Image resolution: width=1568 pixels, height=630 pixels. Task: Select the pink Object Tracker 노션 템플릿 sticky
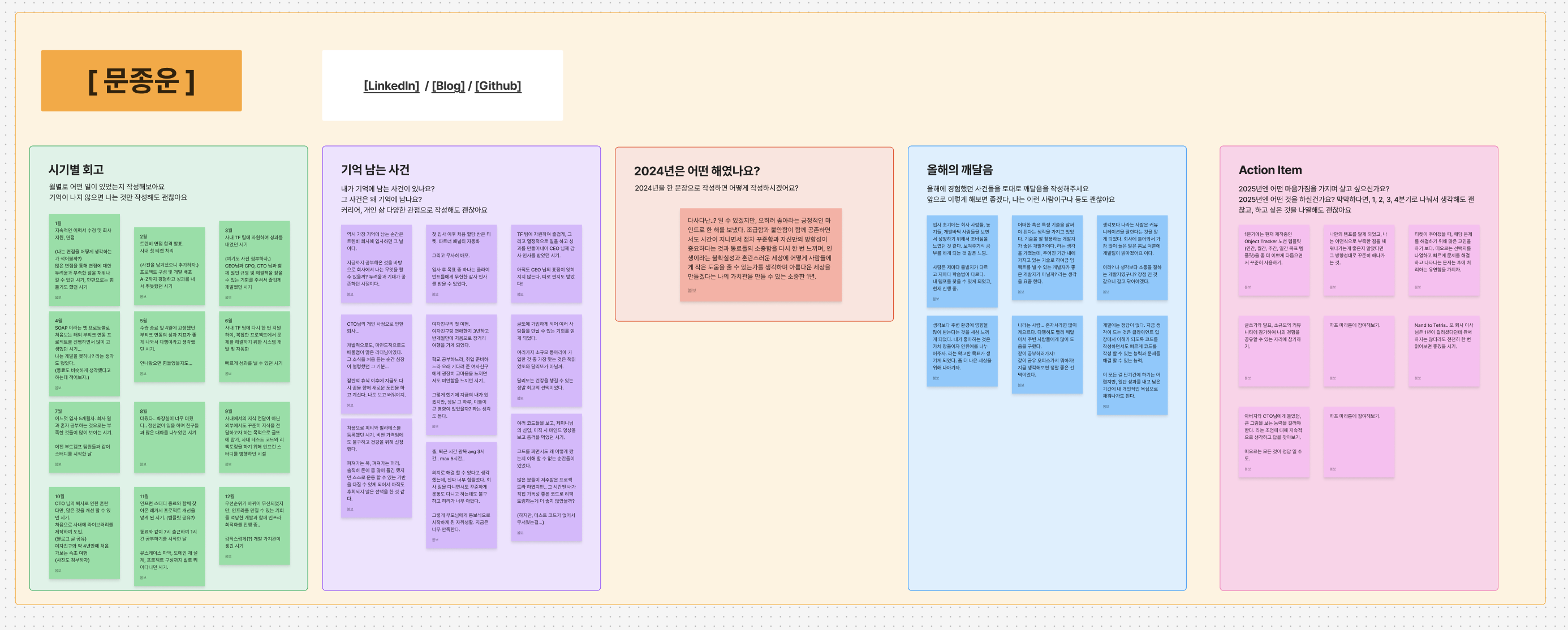coord(1273,260)
